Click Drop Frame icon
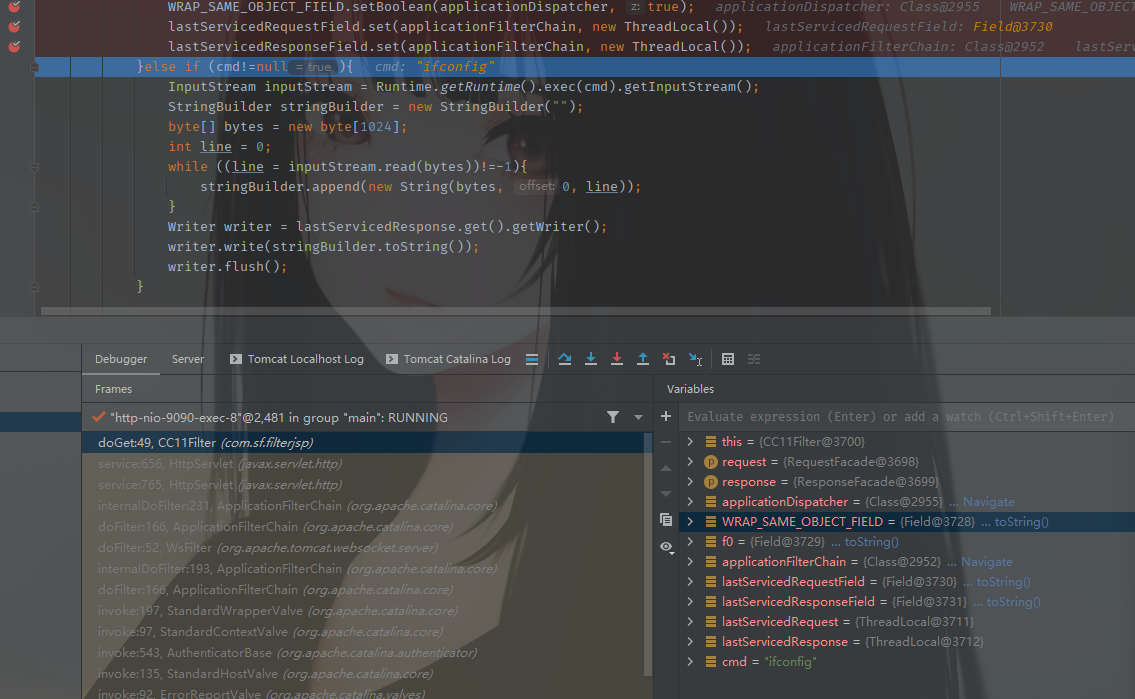 pos(669,360)
